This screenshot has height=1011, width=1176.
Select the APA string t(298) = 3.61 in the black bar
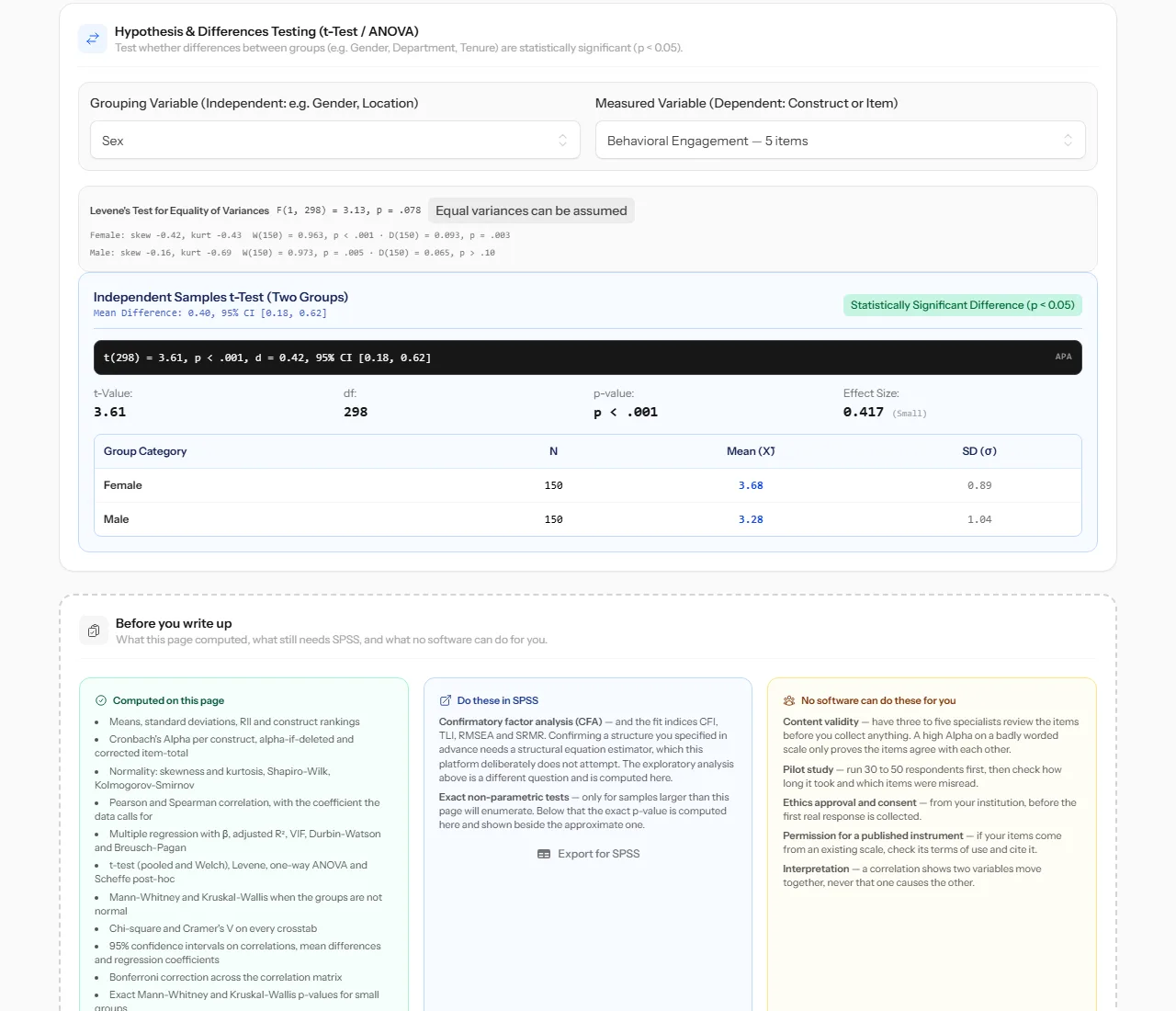(267, 358)
